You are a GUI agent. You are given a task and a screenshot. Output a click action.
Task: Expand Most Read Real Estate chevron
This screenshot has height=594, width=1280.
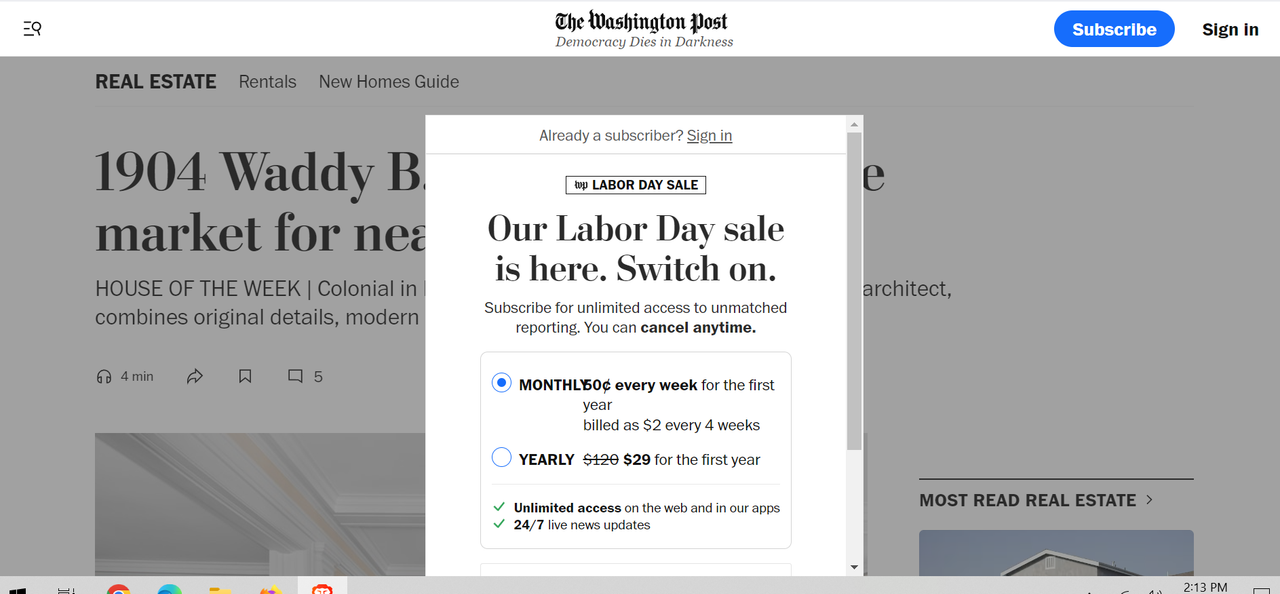1150,499
